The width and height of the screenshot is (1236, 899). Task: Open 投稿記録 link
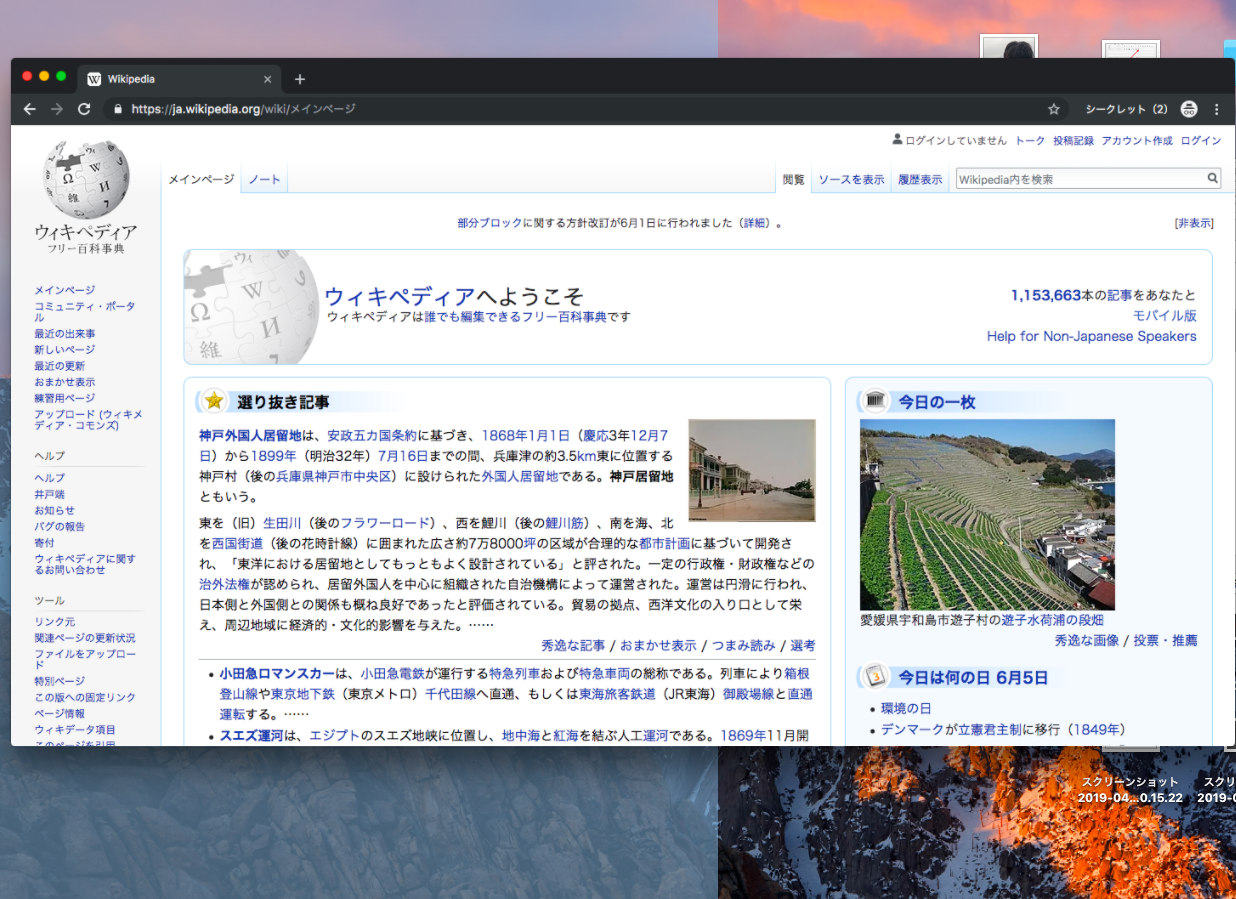[x=1073, y=141]
